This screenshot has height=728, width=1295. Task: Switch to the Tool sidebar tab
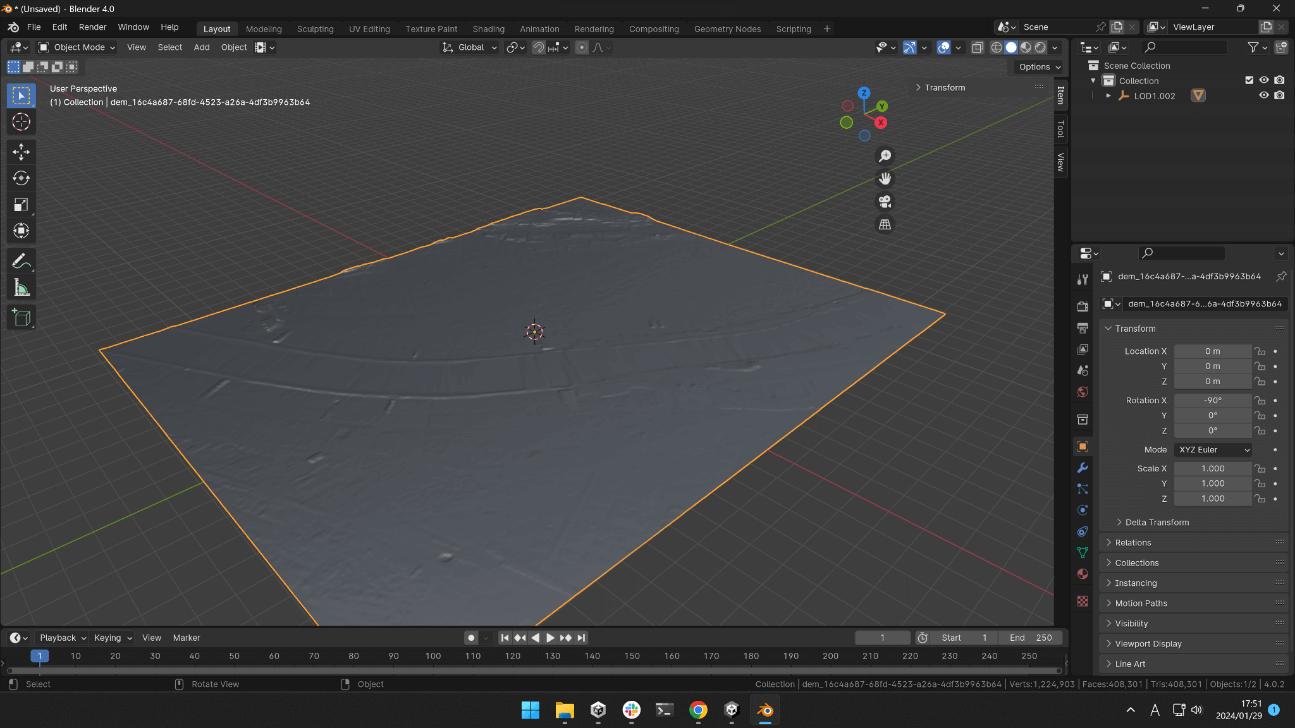(1061, 129)
